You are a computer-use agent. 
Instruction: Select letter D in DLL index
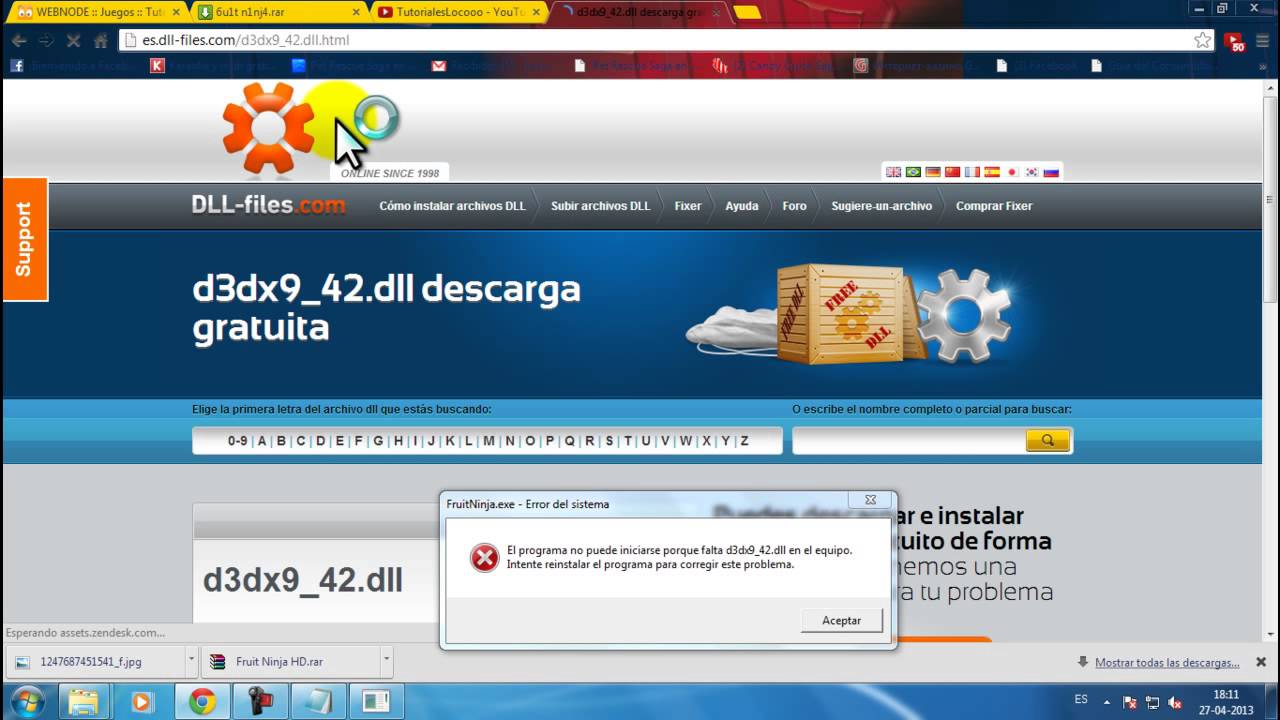point(320,441)
